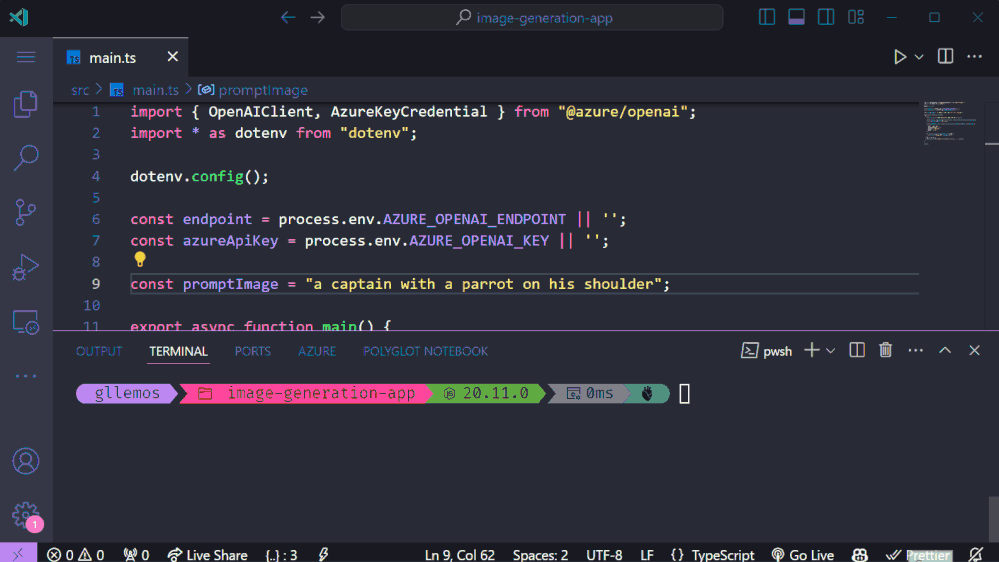Open the dropdown arrow beside Run button
The width and height of the screenshot is (999, 562).
(919, 57)
